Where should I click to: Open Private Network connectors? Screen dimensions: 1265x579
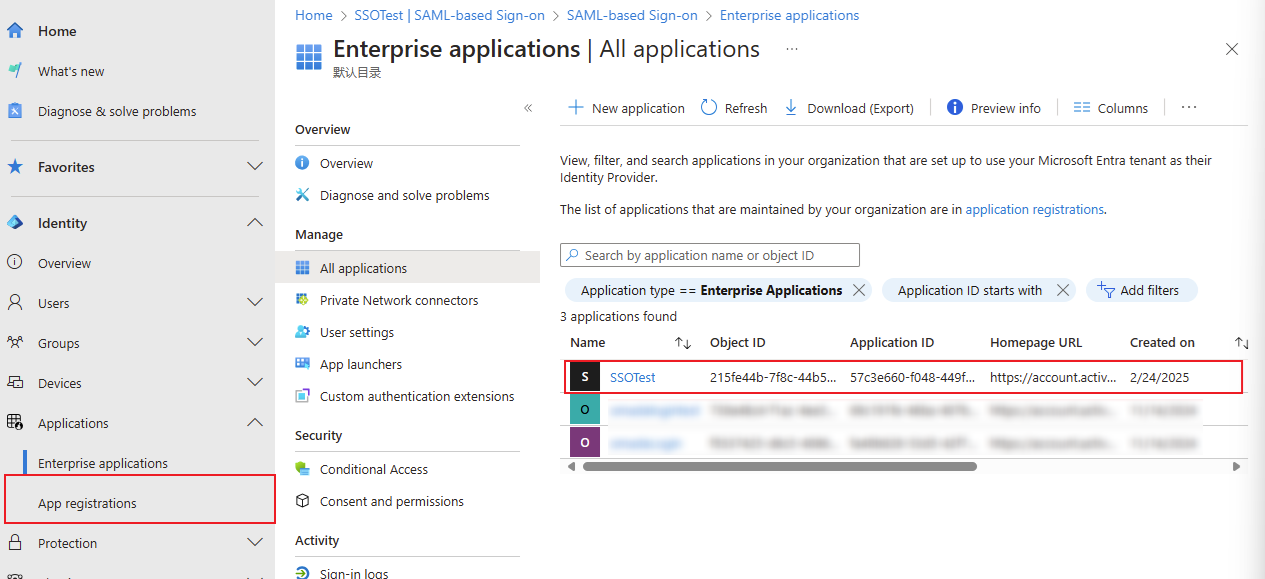click(x=399, y=300)
